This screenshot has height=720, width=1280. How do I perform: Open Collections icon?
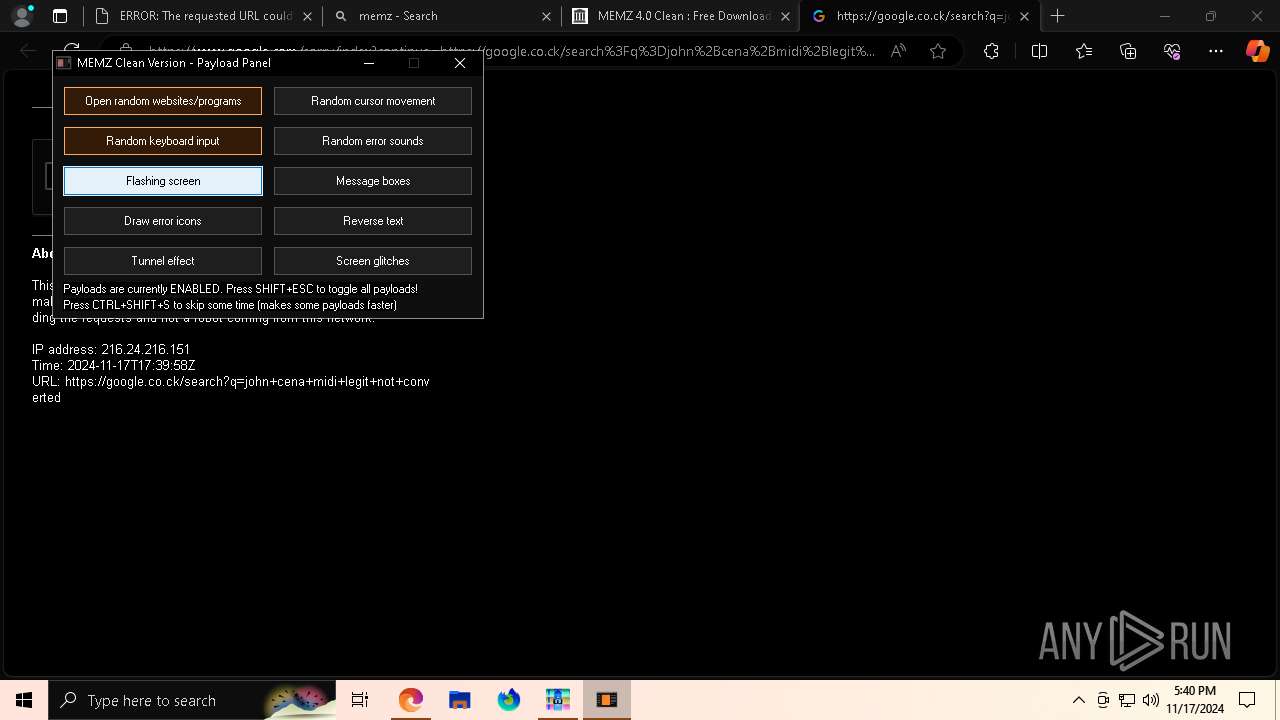pos(1128,51)
